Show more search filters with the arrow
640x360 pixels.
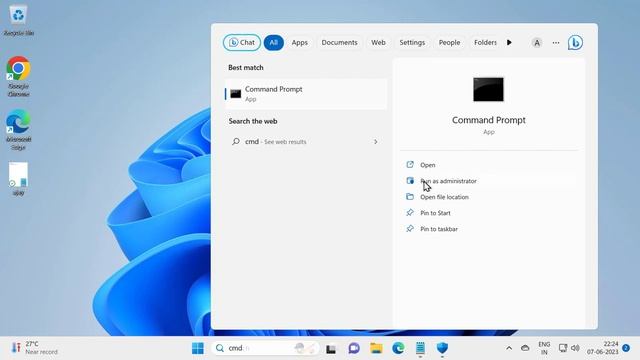(509, 42)
